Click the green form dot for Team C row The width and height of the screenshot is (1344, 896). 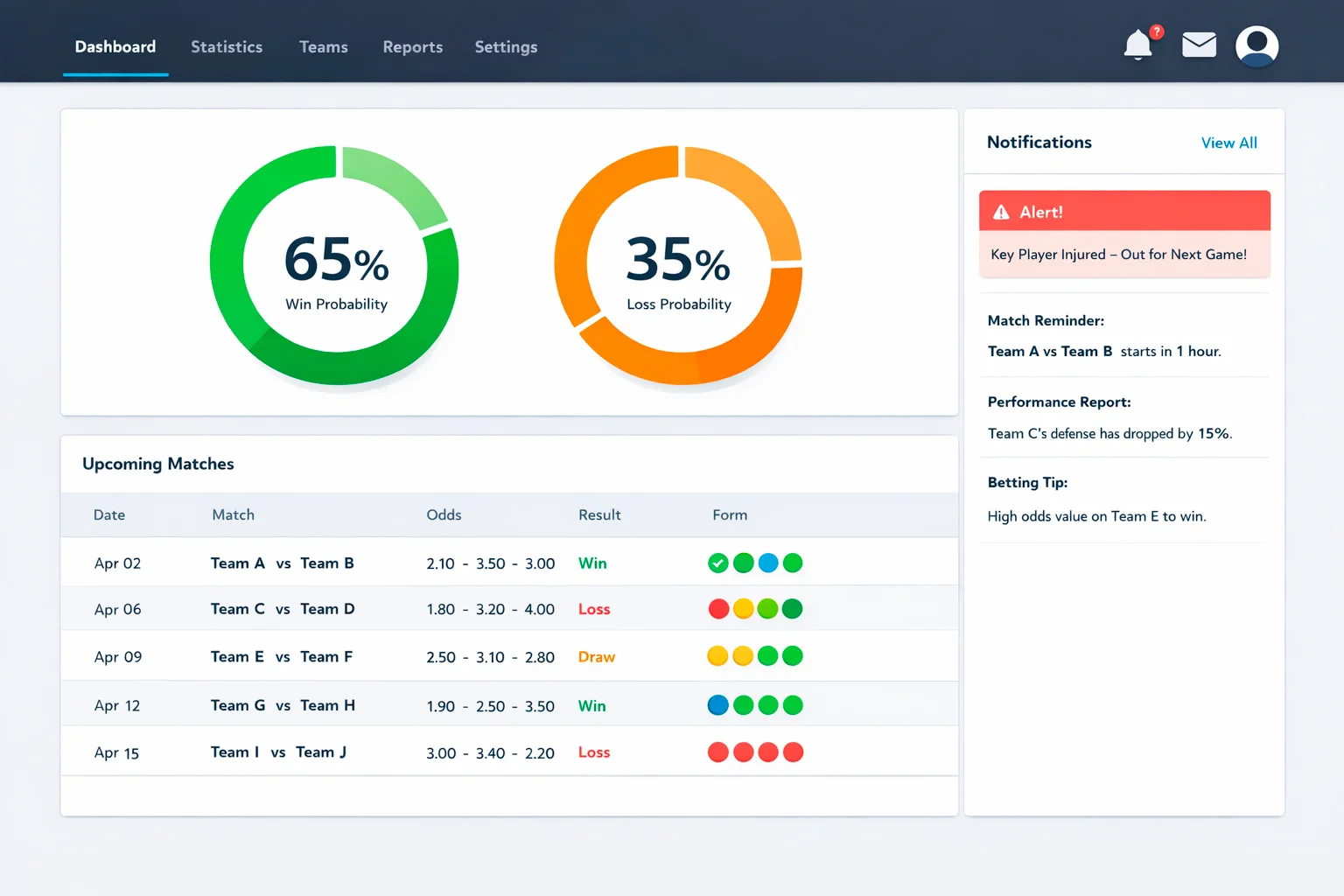tap(768, 608)
